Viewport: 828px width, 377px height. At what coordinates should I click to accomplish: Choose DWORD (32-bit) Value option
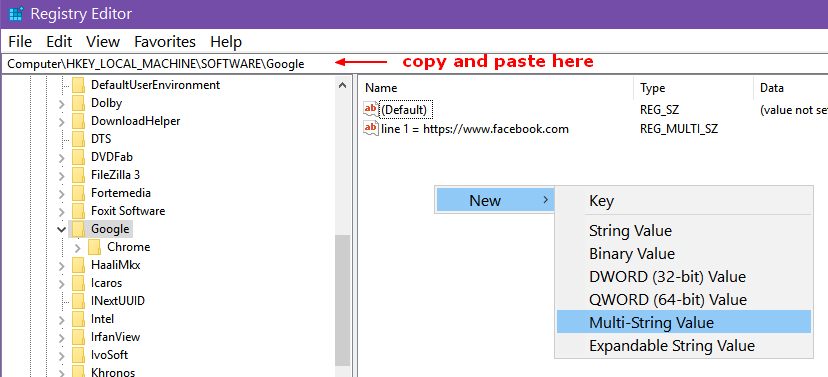[667, 277]
